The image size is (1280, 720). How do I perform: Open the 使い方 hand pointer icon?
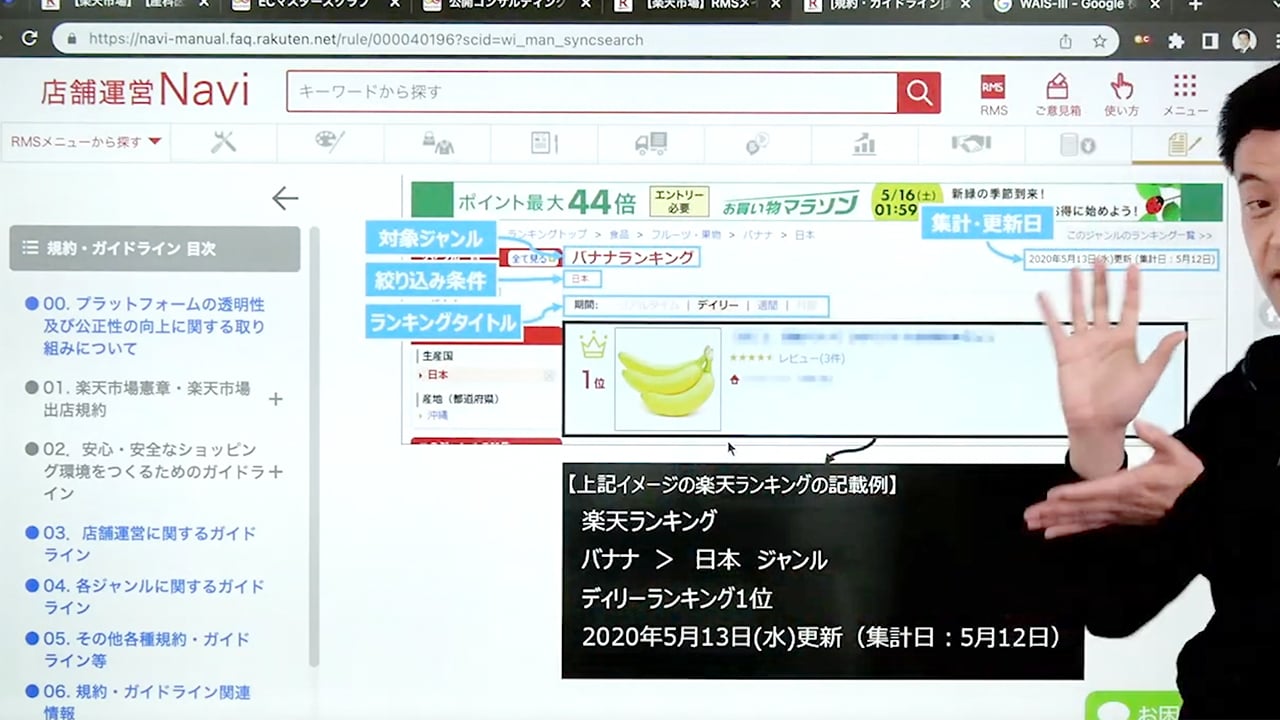pos(1121,95)
